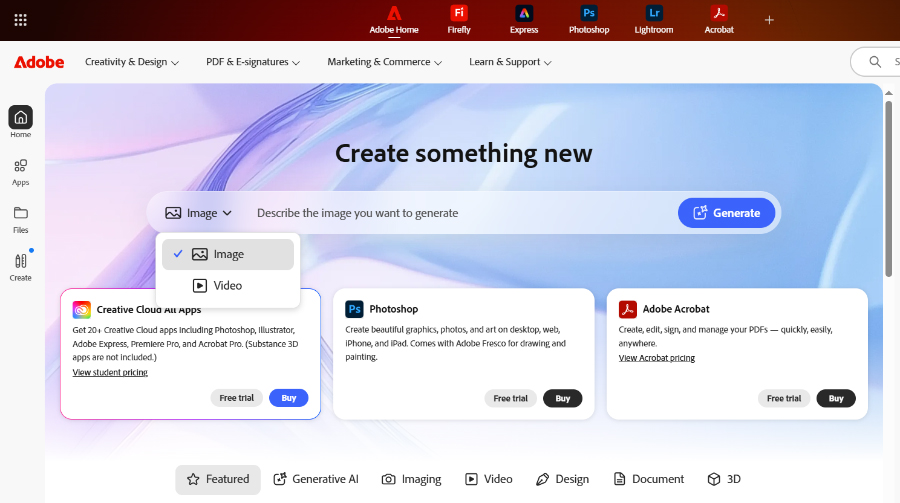Select the Document tab
The height and width of the screenshot is (503, 900).
[x=649, y=479]
